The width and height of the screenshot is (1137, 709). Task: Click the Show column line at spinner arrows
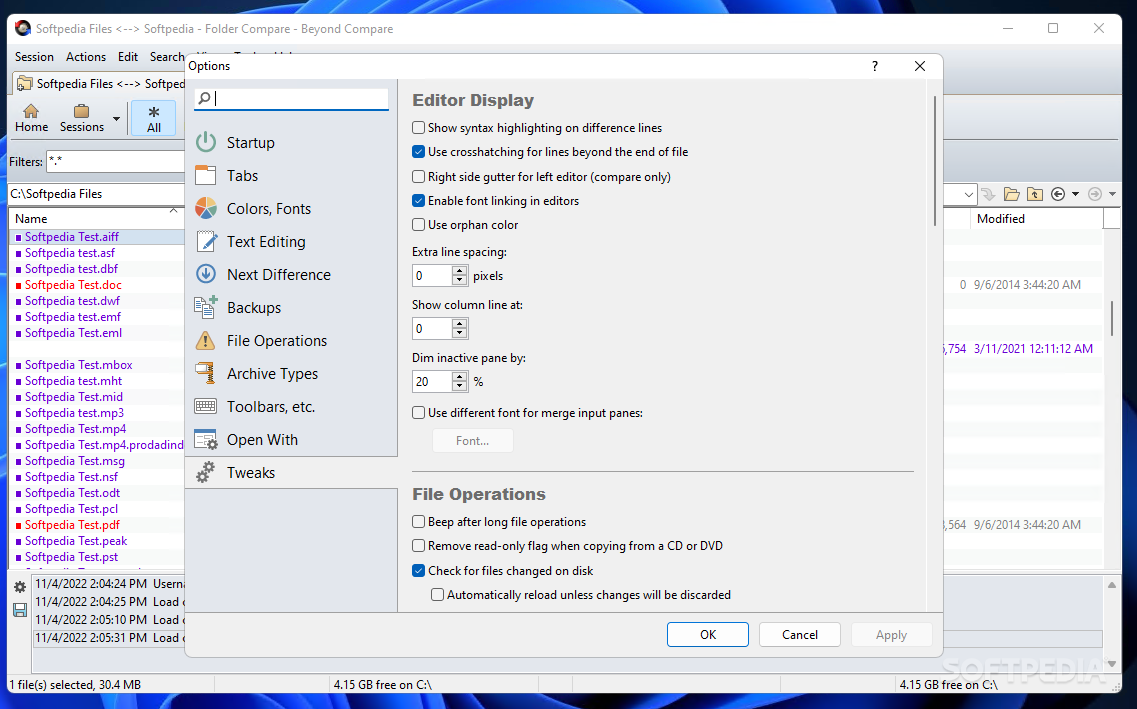[x=459, y=328]
